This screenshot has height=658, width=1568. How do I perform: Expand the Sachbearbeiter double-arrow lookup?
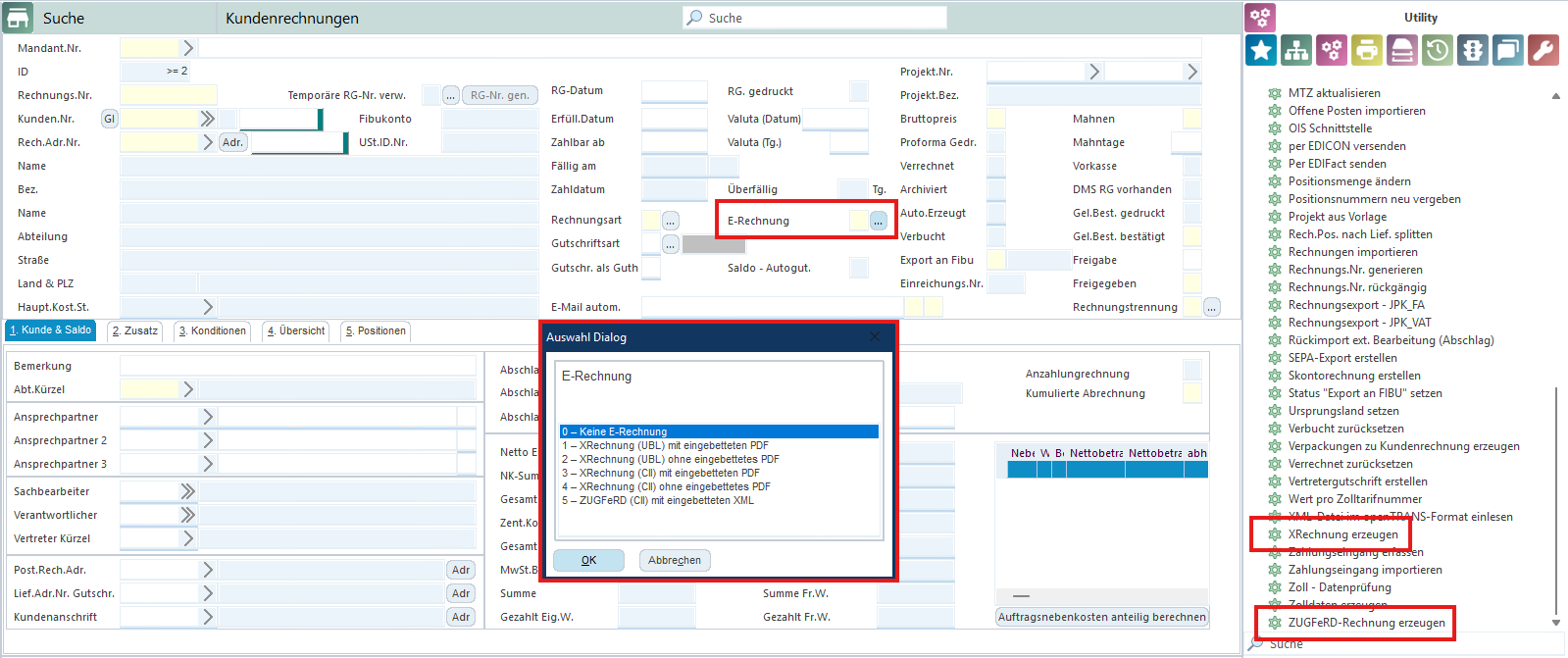pyautogui.click(x=187, y=491)
